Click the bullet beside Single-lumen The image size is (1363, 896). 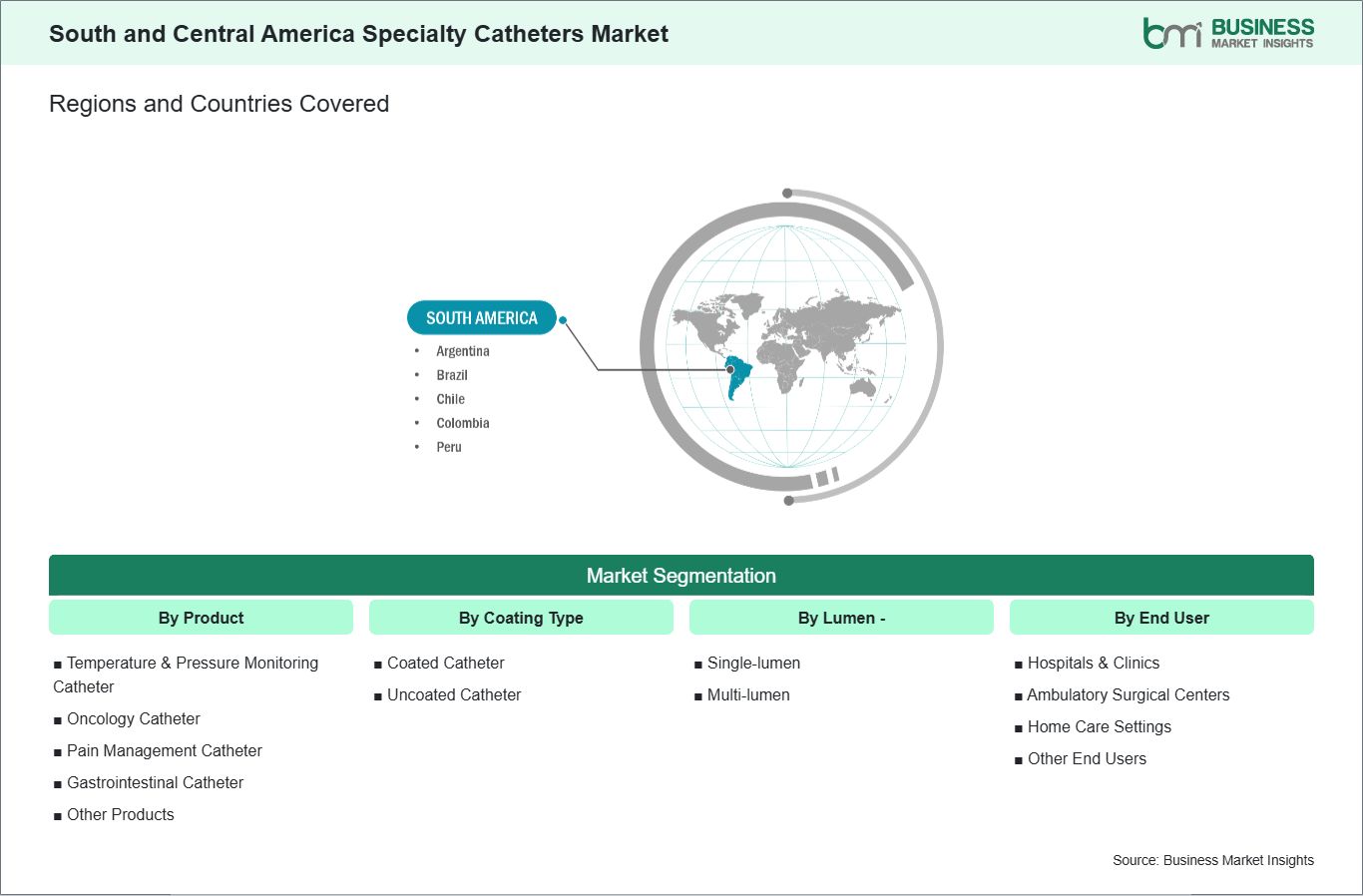[698, 663]
